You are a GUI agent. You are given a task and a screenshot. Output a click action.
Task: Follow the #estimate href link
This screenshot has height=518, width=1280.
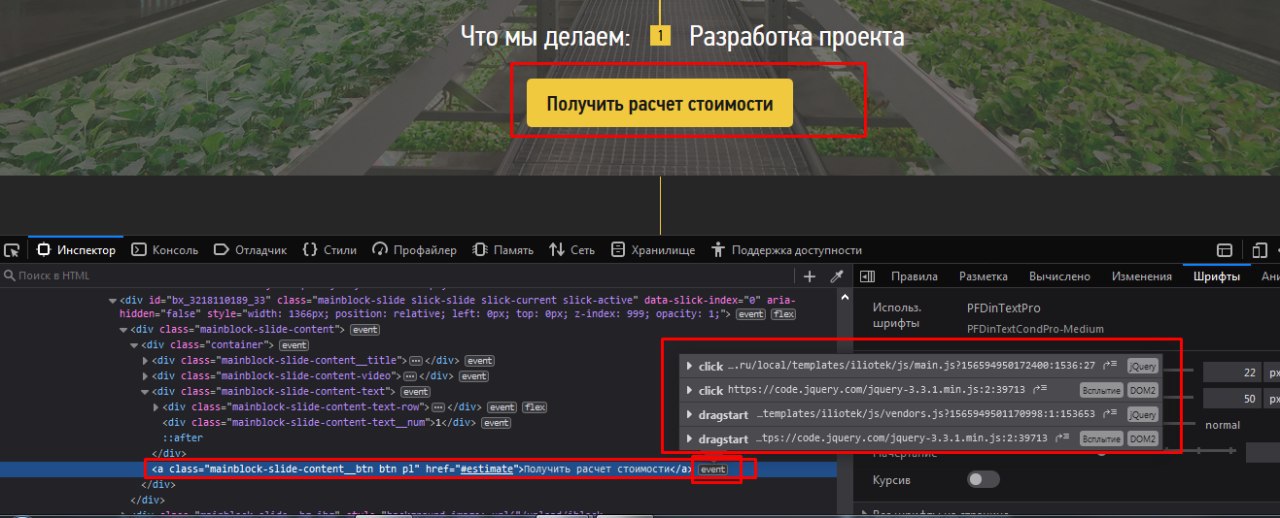tap(486, 469)
